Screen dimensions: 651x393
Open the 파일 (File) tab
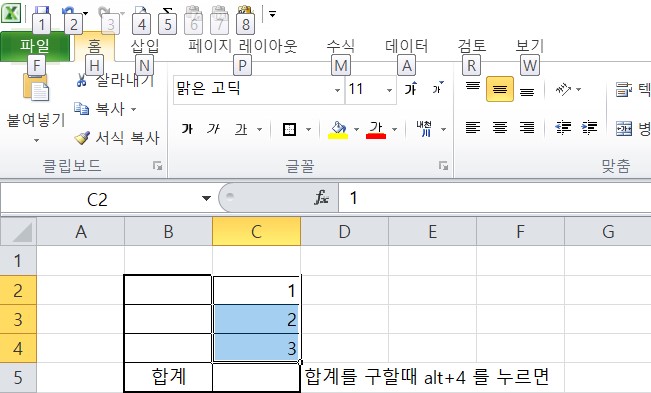coord(35,46)
